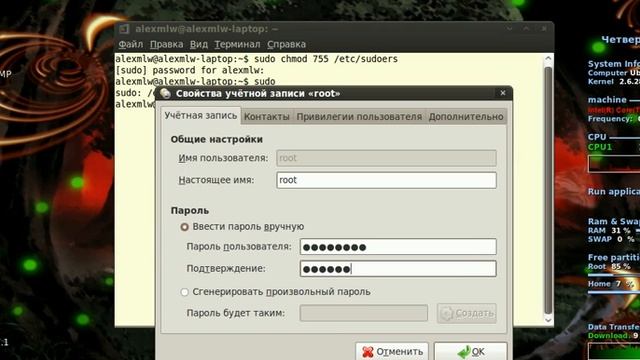Screen dimensions: 640x360
Task: Open the Дополнительно tab
Action: [466, 117]
